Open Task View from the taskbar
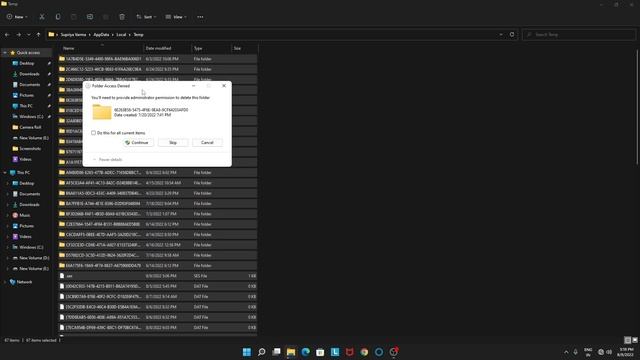Image resolution: width=640 pixels, height=360 pixels. tap(276, 352)
